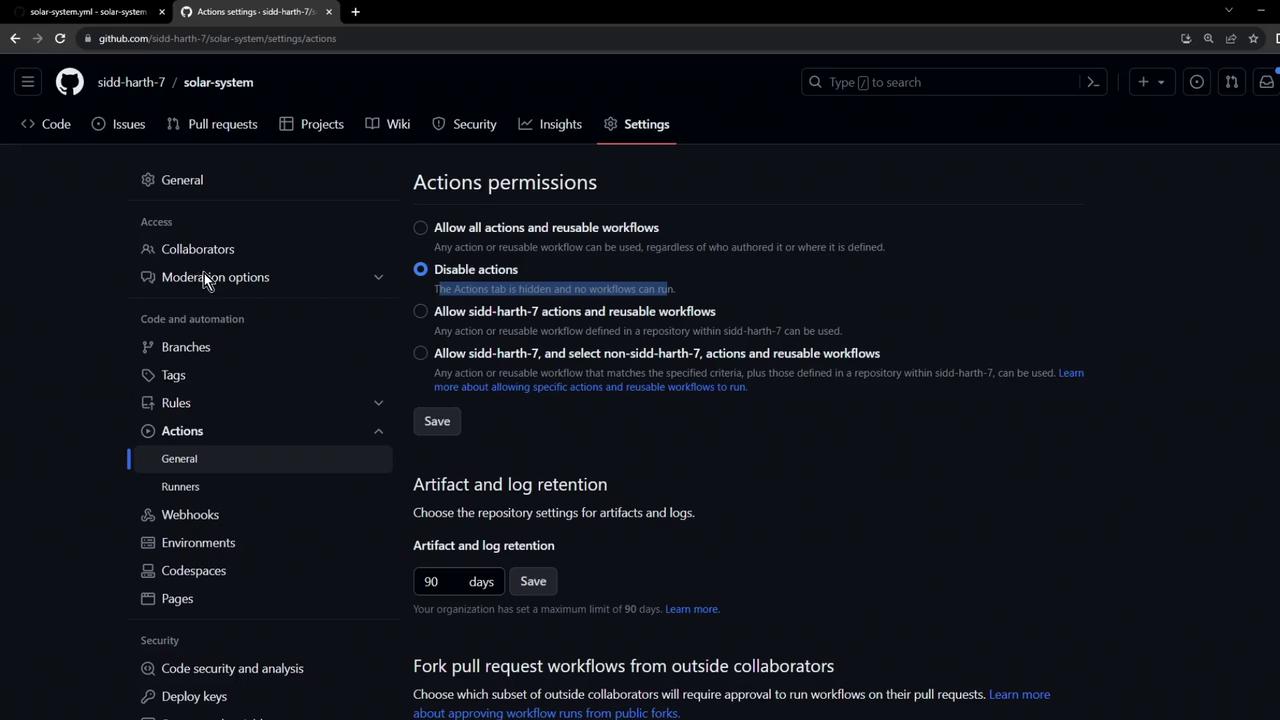Collapse the Actions sidebar section
Image resolution: width=1280 pixels, height=720 pixels.
(378, 431)
